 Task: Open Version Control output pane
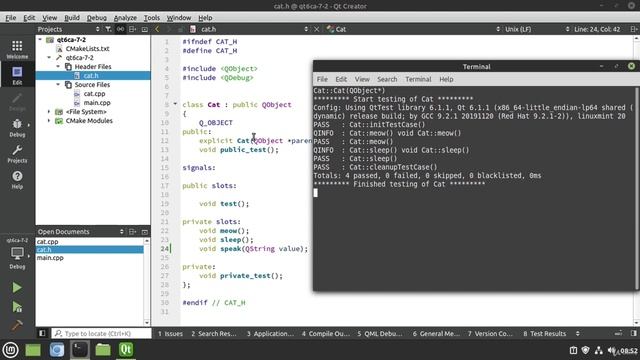pos(490,333)
